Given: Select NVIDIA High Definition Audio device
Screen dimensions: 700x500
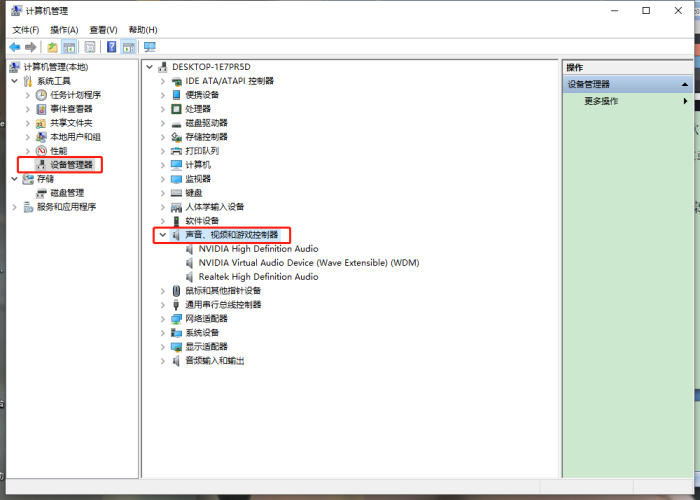Looking at the screenshot, I should pyautogui.click(x=258, y=249).
